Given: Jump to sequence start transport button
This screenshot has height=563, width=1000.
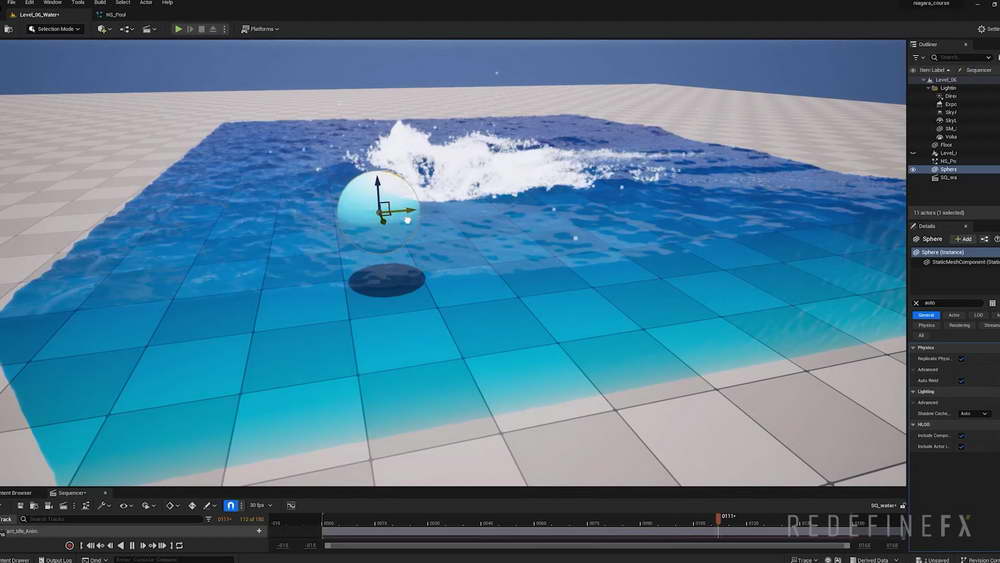Looking at the screenshot, I should click(x=80, y=546).
